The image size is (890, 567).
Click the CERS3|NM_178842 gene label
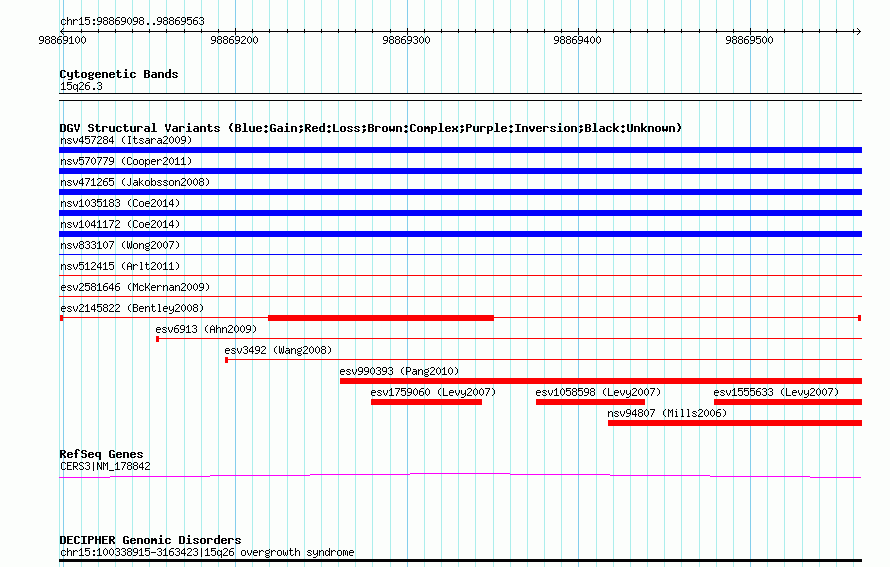point(105,467)
